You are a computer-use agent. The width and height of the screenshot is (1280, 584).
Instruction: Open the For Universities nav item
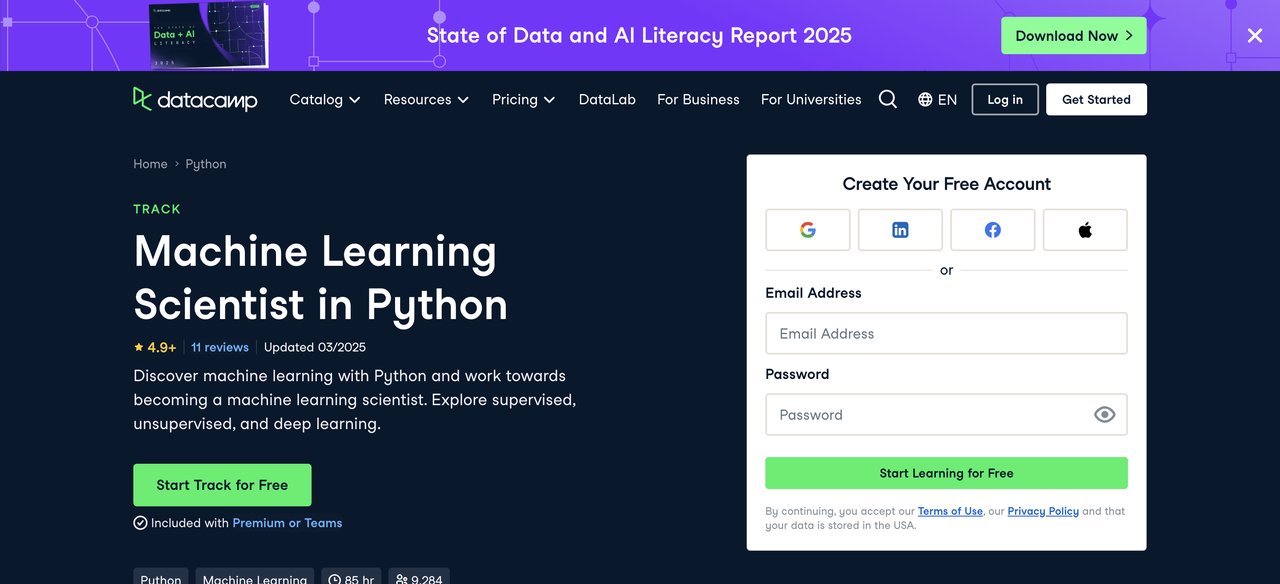coord(811,99)
